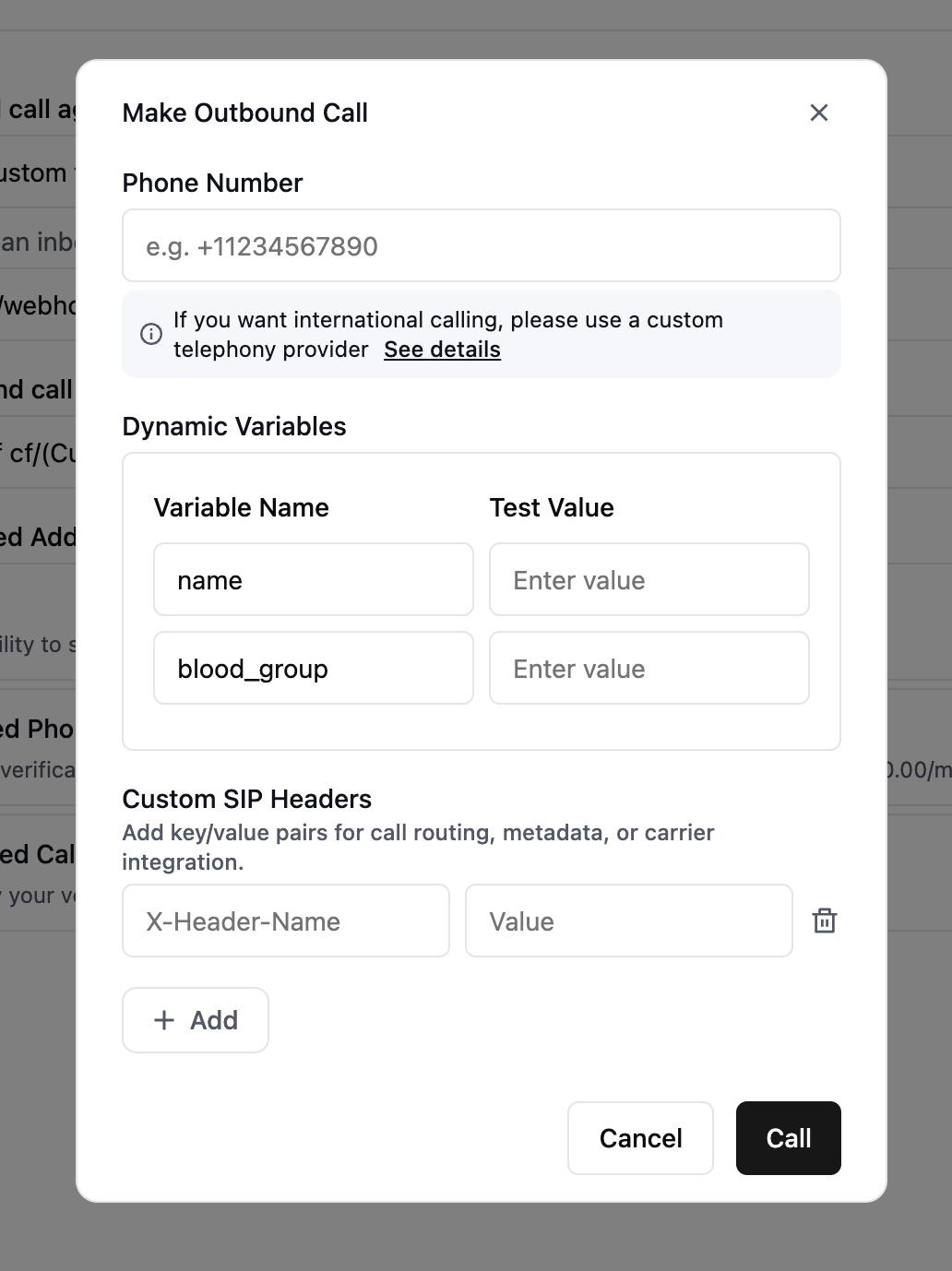
Task: Dismiss the dialog with the X icon
Action: 819,113
